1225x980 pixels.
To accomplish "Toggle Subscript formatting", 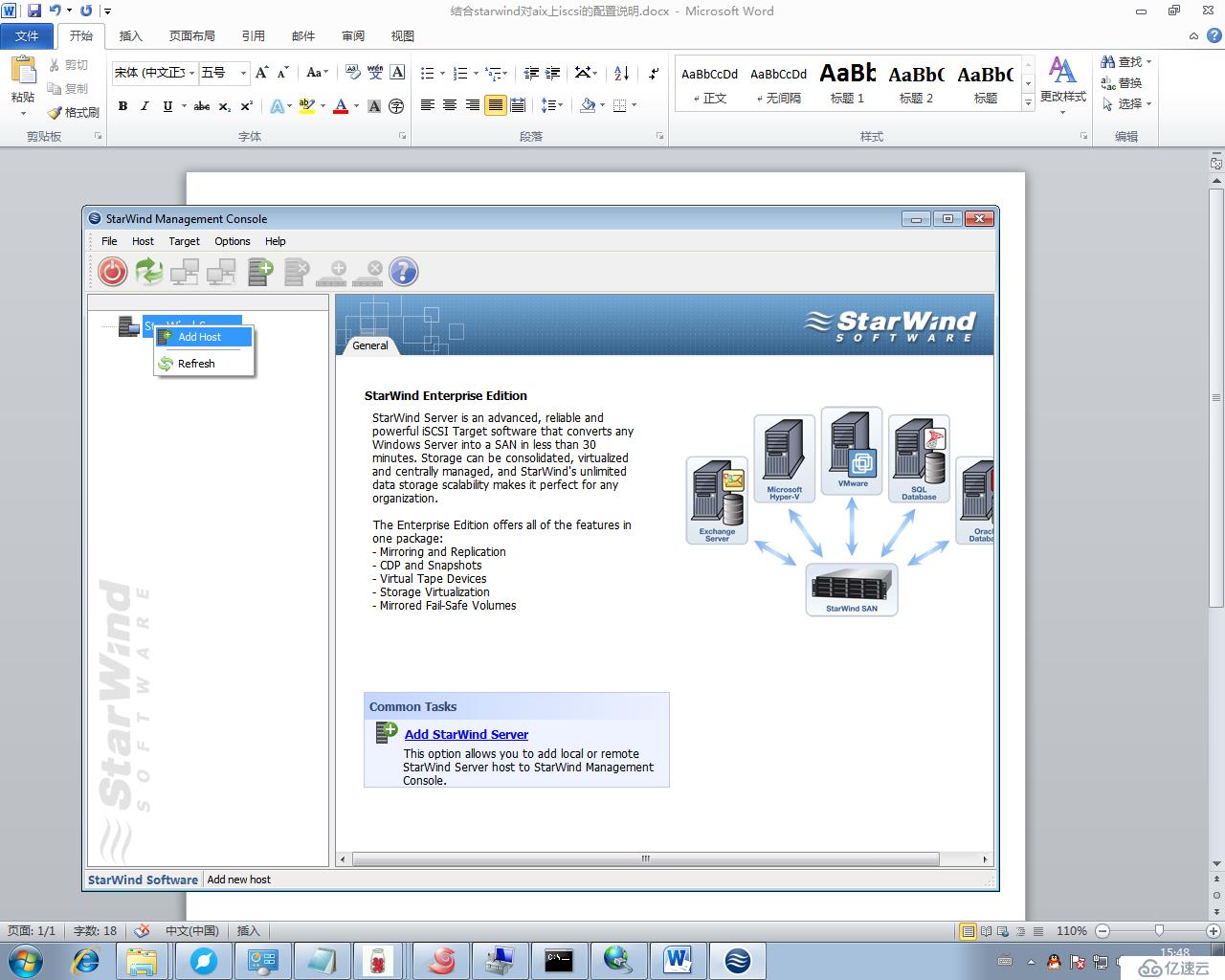I will (x=224, y=106).
